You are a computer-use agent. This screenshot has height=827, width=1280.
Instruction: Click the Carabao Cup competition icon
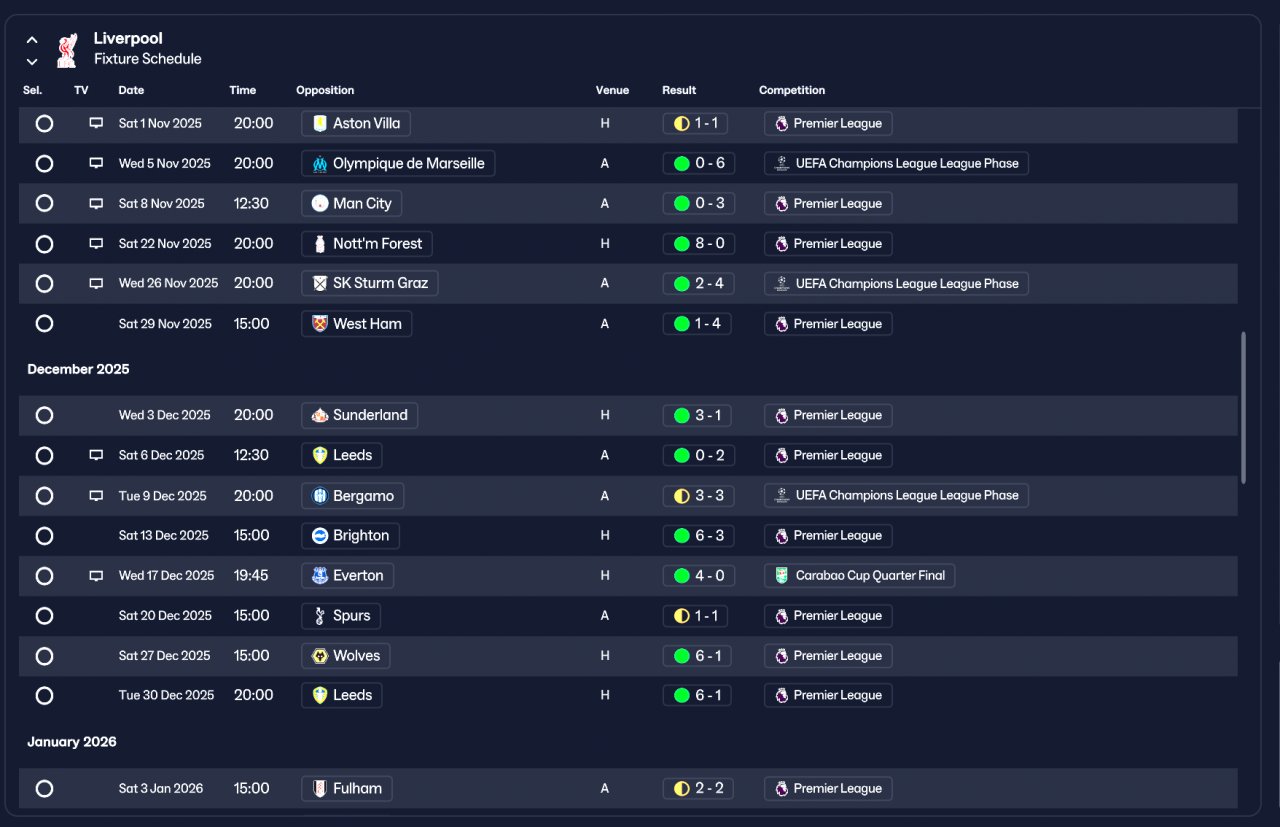[x=782, y=576]
